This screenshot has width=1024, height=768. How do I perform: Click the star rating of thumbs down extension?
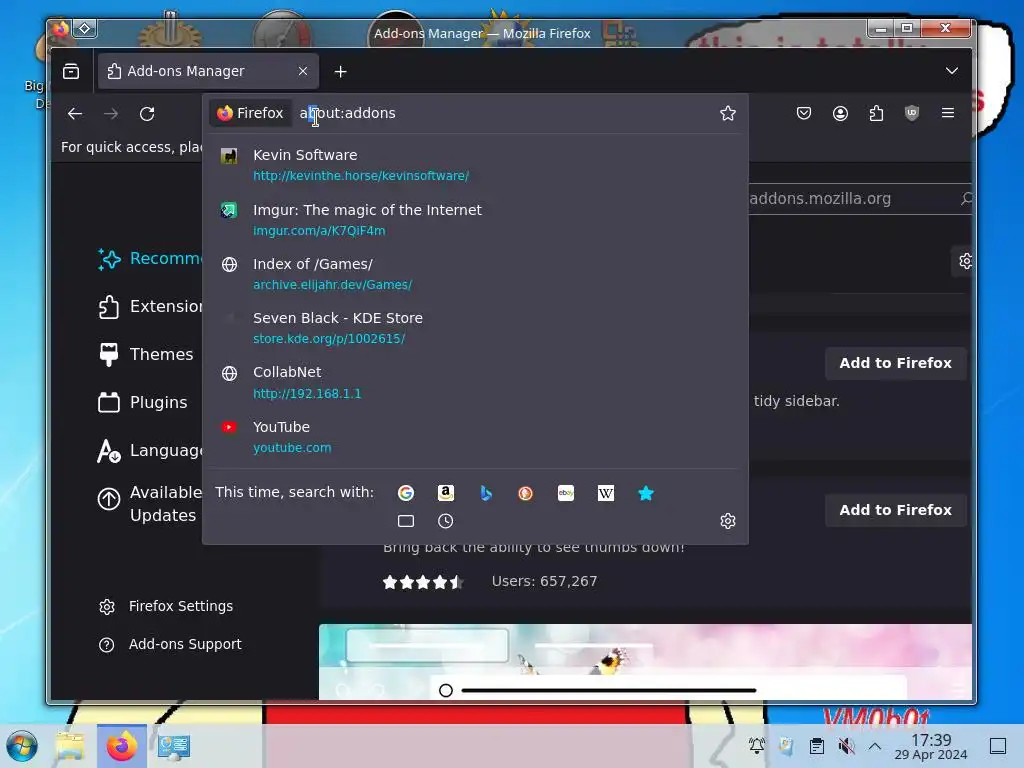(x=423, y=581)
